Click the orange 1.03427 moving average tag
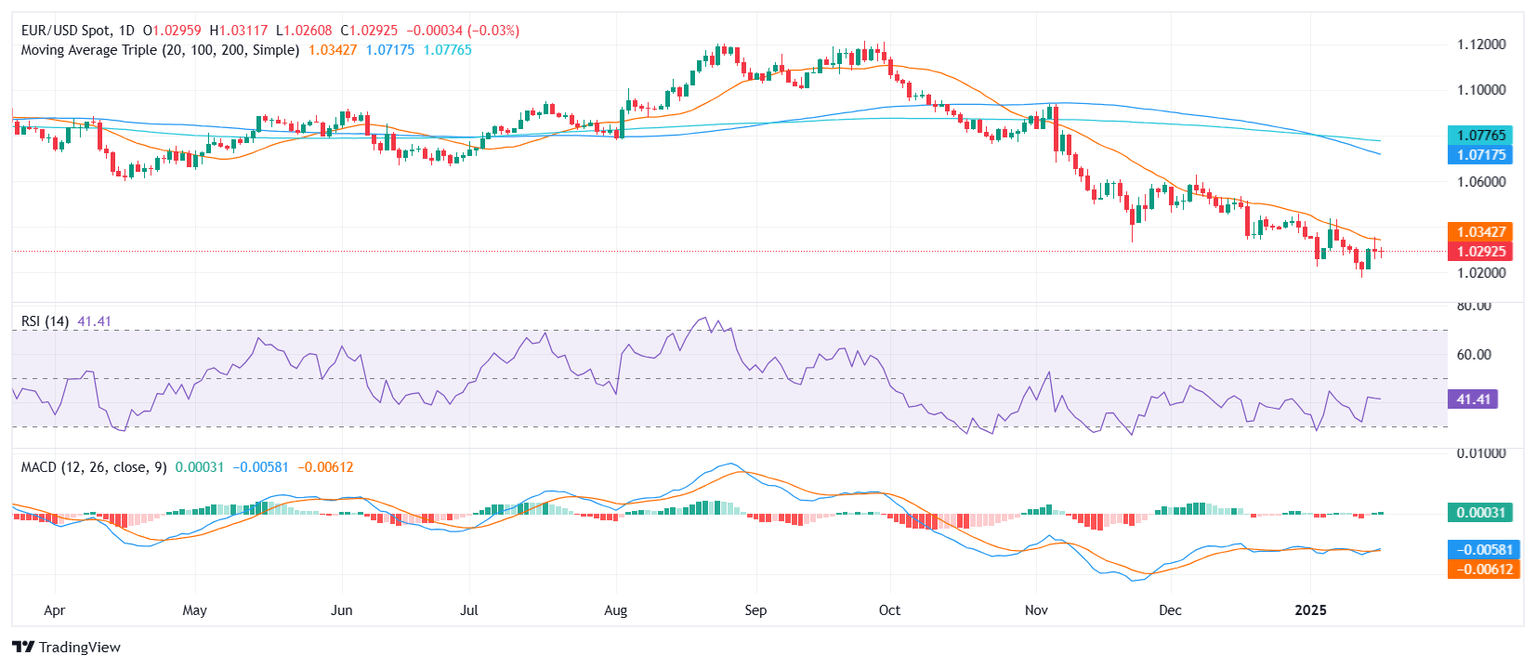Viewport: 1536px width, 667px height. (x=1484, y=231)
